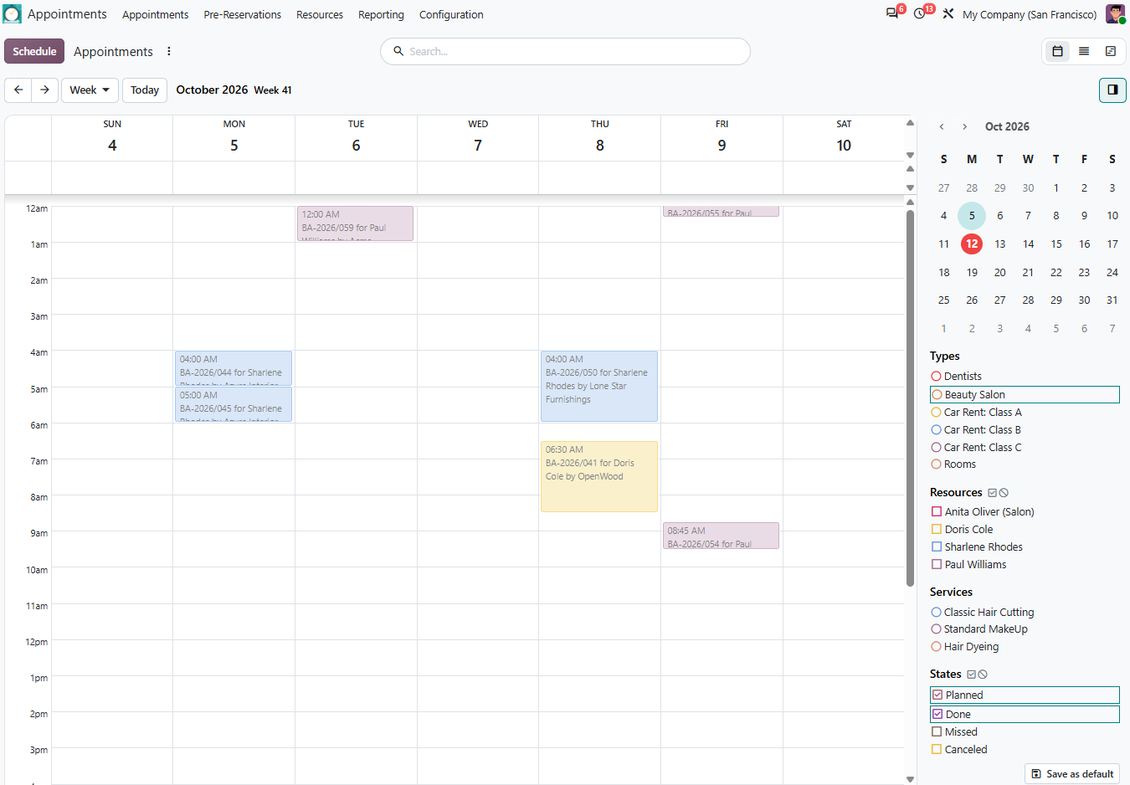Image resolution: width=1130 pixels, height=785 pixels.
Task: Select the Dentists type radio
Action: pyautogui.click(x=936, y=376)
